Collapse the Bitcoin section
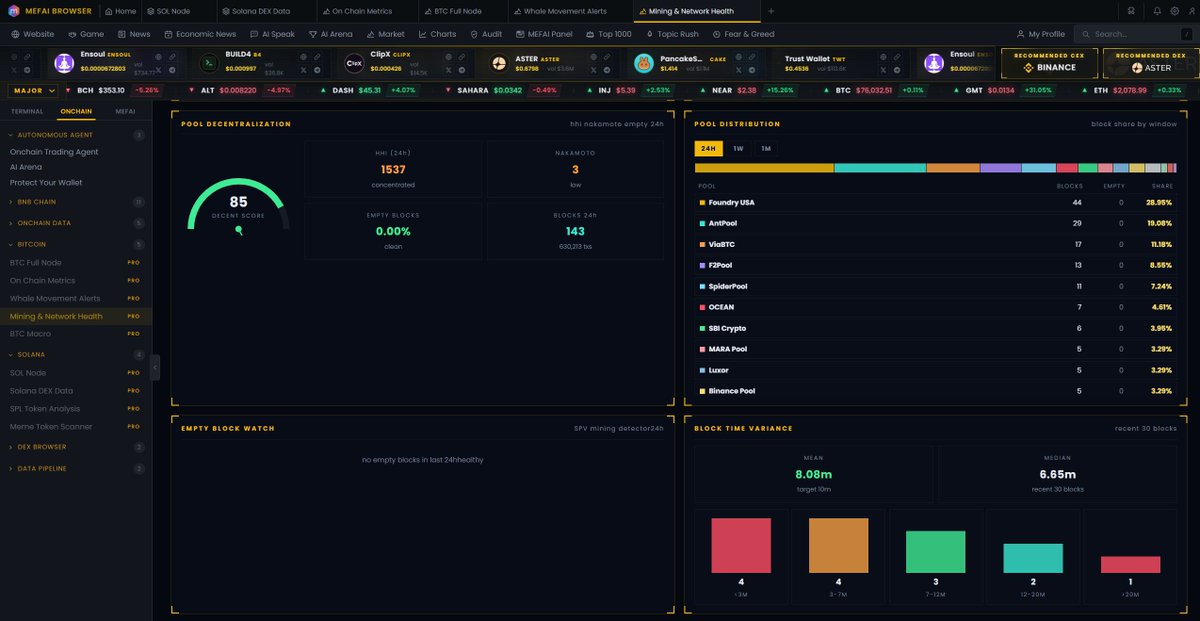This screenshot has width=1200, height=621. coord(75,244)
